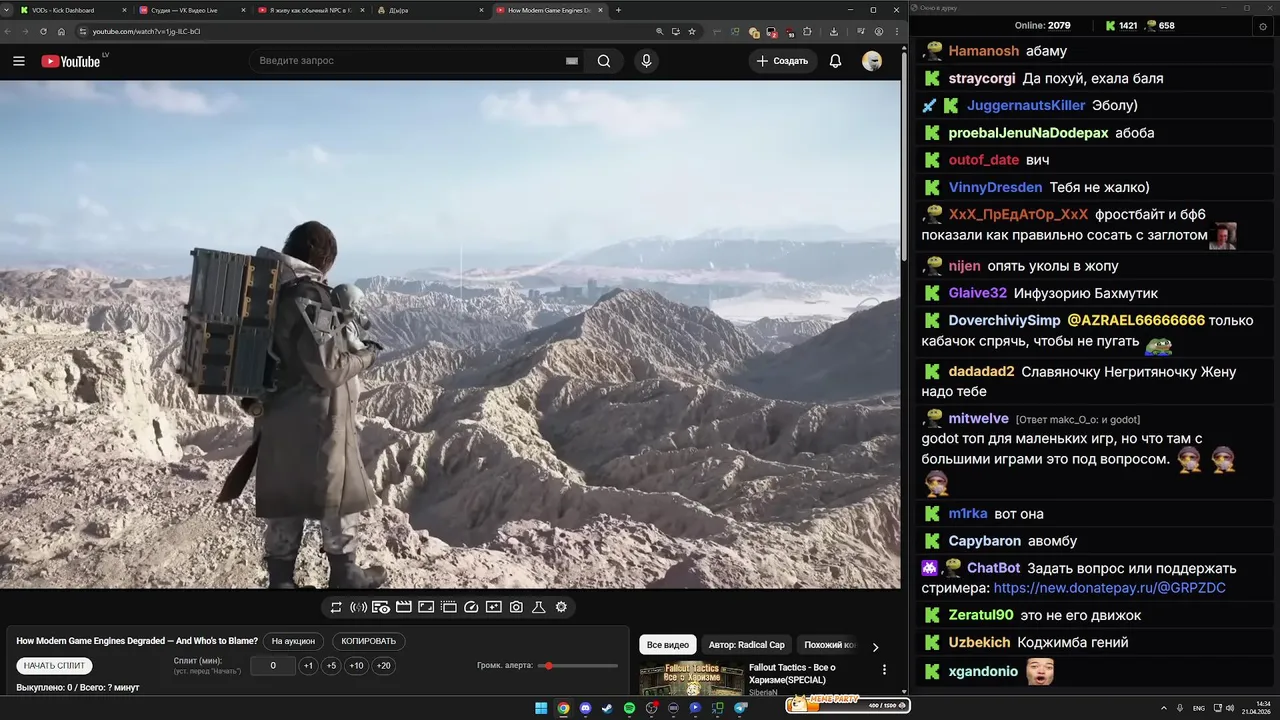Image resolution: width=1280 pixels, height=720 pixels.
Task: Open Fallout Tactics video thumbnail
Action: 691,679
